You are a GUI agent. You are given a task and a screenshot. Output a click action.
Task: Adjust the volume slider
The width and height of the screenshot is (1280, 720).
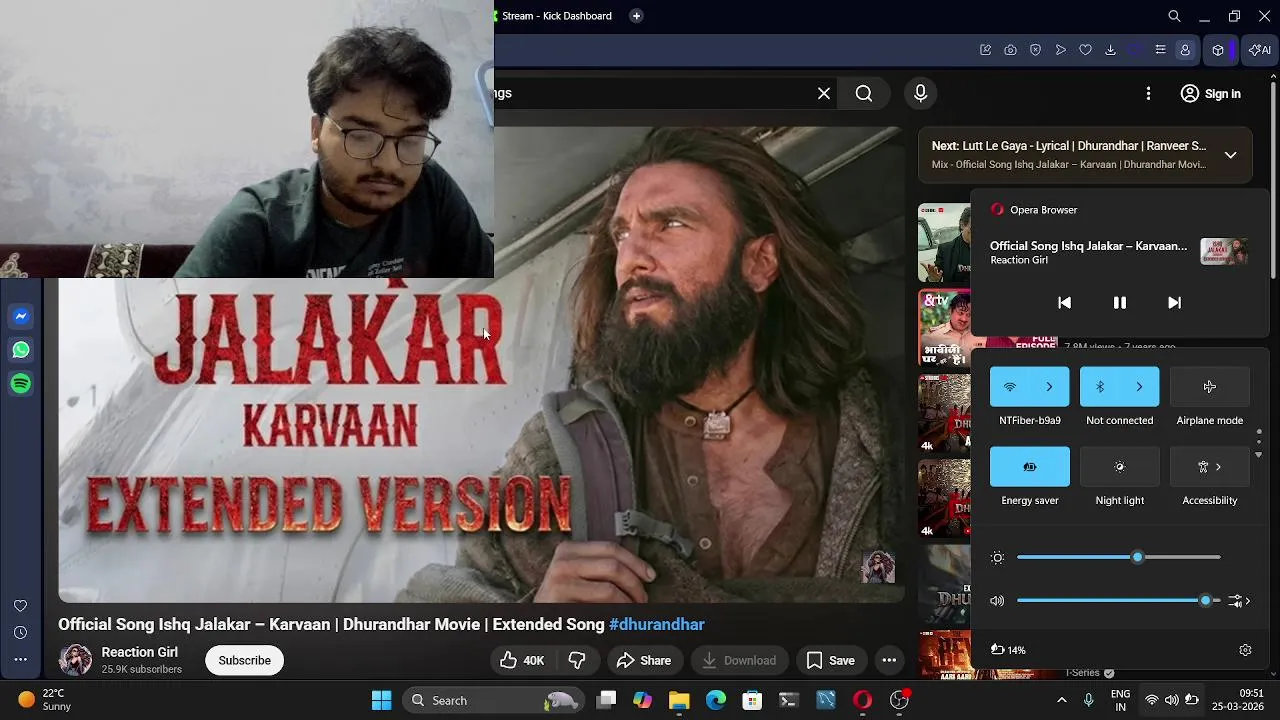click(1119, 601)
